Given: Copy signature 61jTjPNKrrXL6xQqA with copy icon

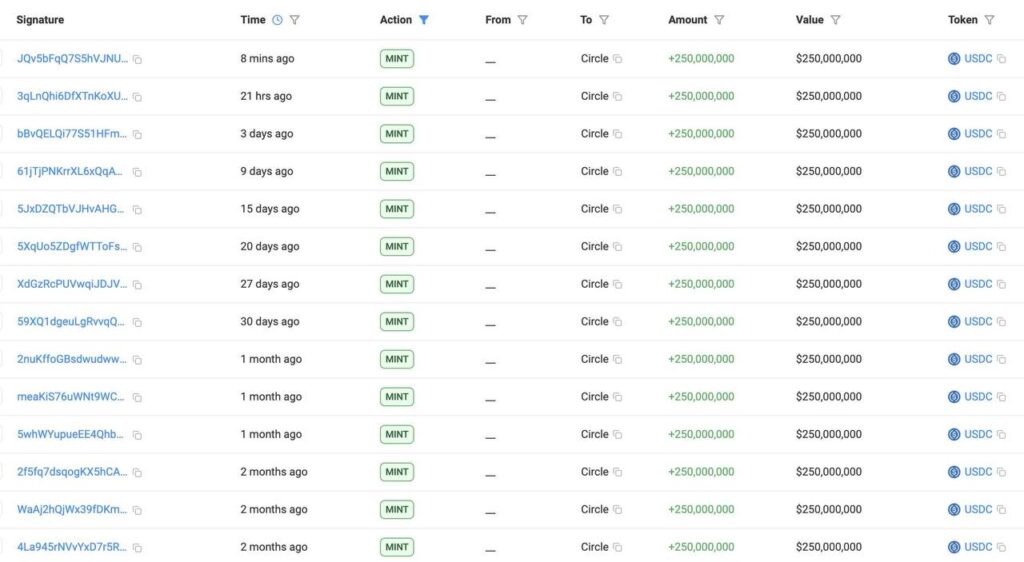Looking at the screenshot, I should point(137,172).
